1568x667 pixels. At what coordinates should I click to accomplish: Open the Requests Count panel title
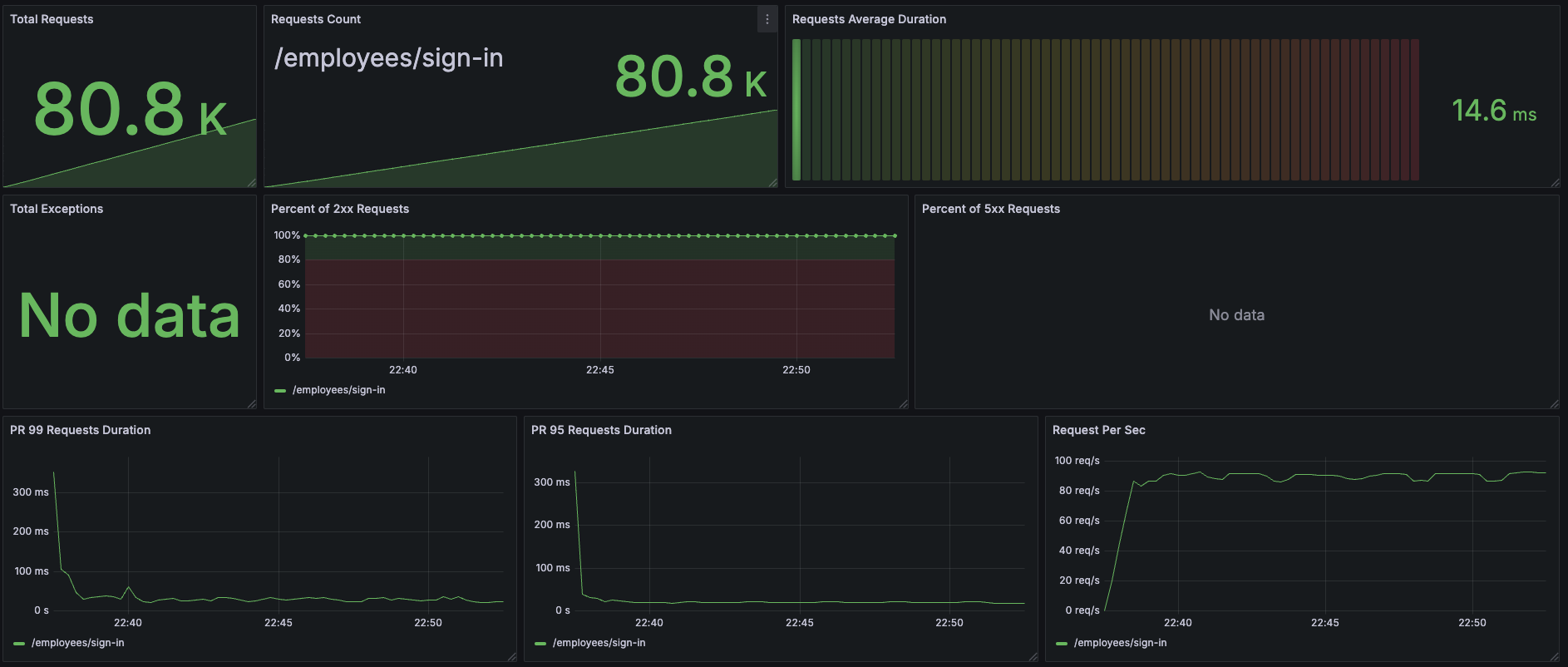click(x=316, y=19)
